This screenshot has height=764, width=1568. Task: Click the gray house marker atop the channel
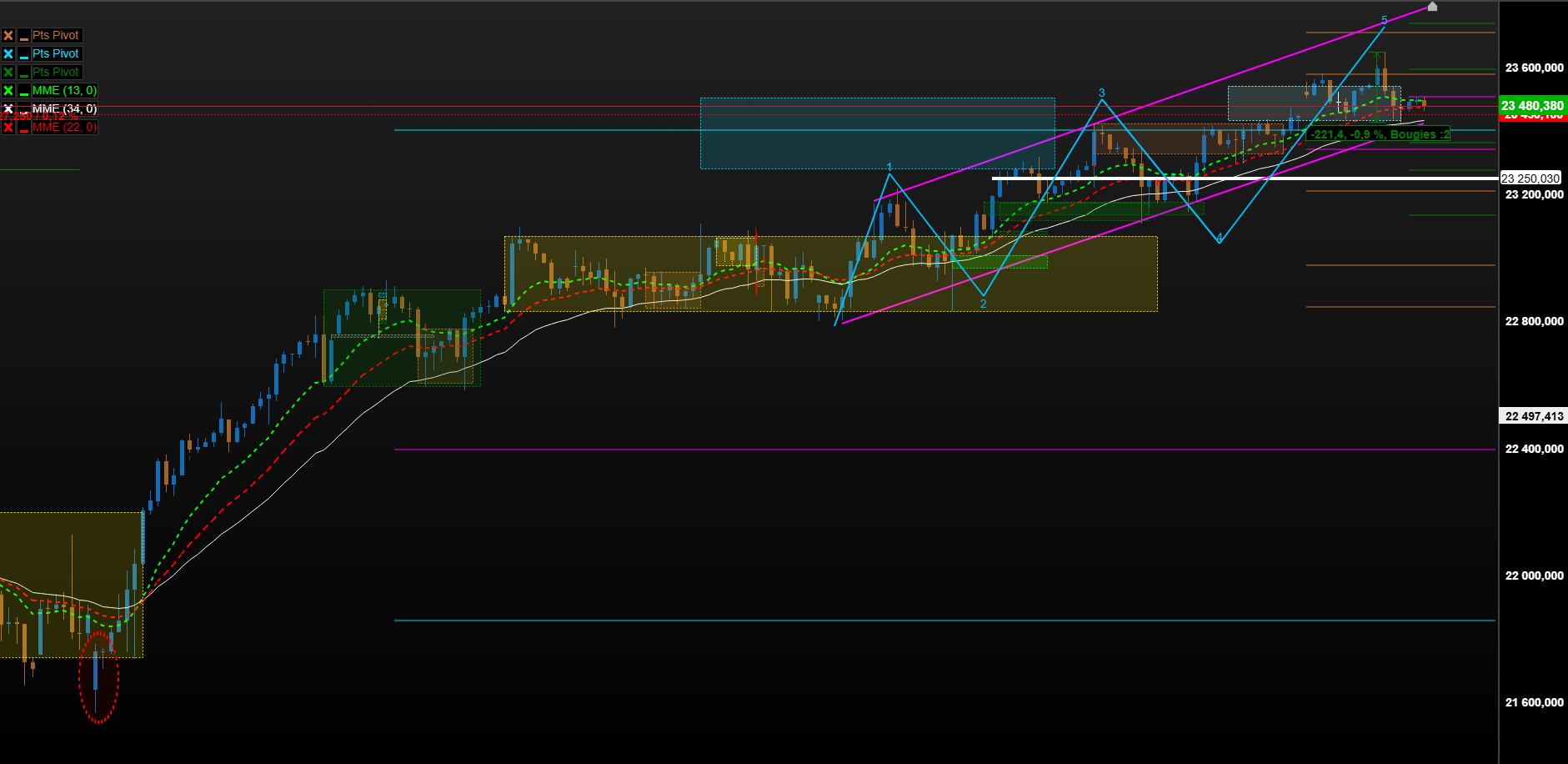[x=1432, y=7]
